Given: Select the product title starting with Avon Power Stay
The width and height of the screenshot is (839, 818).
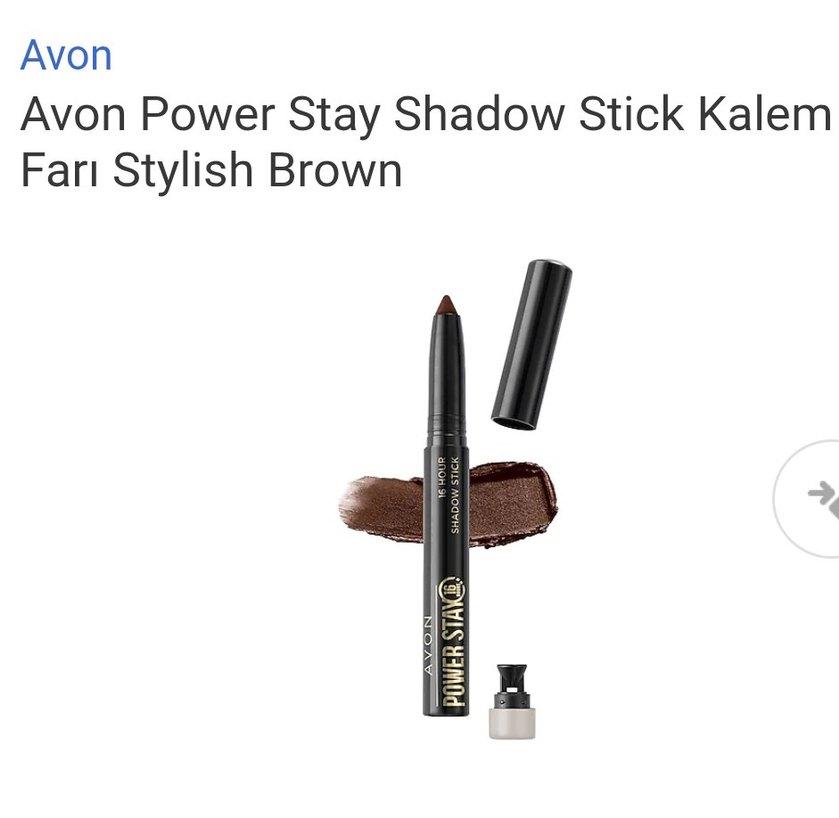Looking at the screenshot, I should coord(425,142).
